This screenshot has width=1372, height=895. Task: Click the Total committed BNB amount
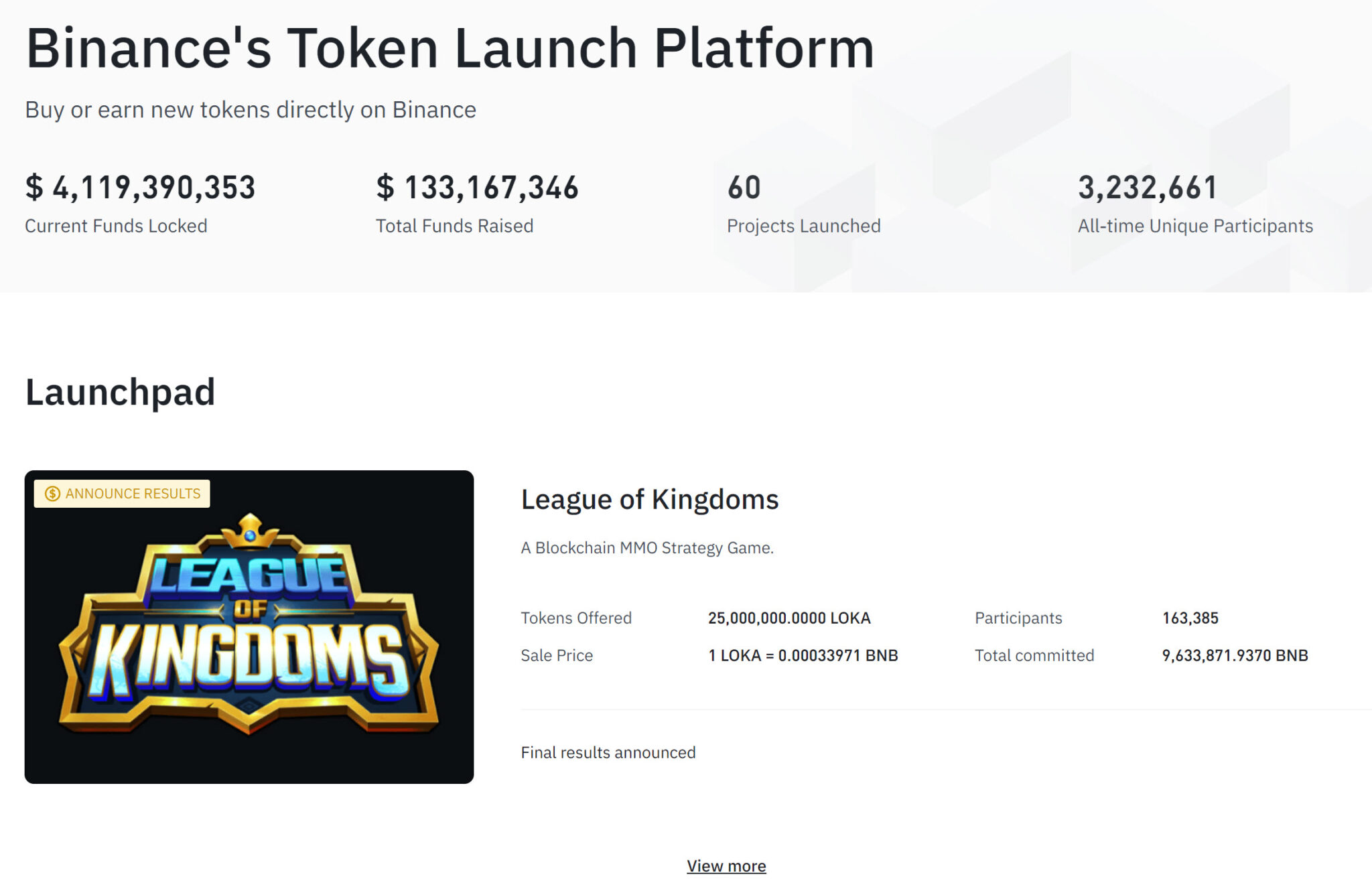tap(1235, 655)
